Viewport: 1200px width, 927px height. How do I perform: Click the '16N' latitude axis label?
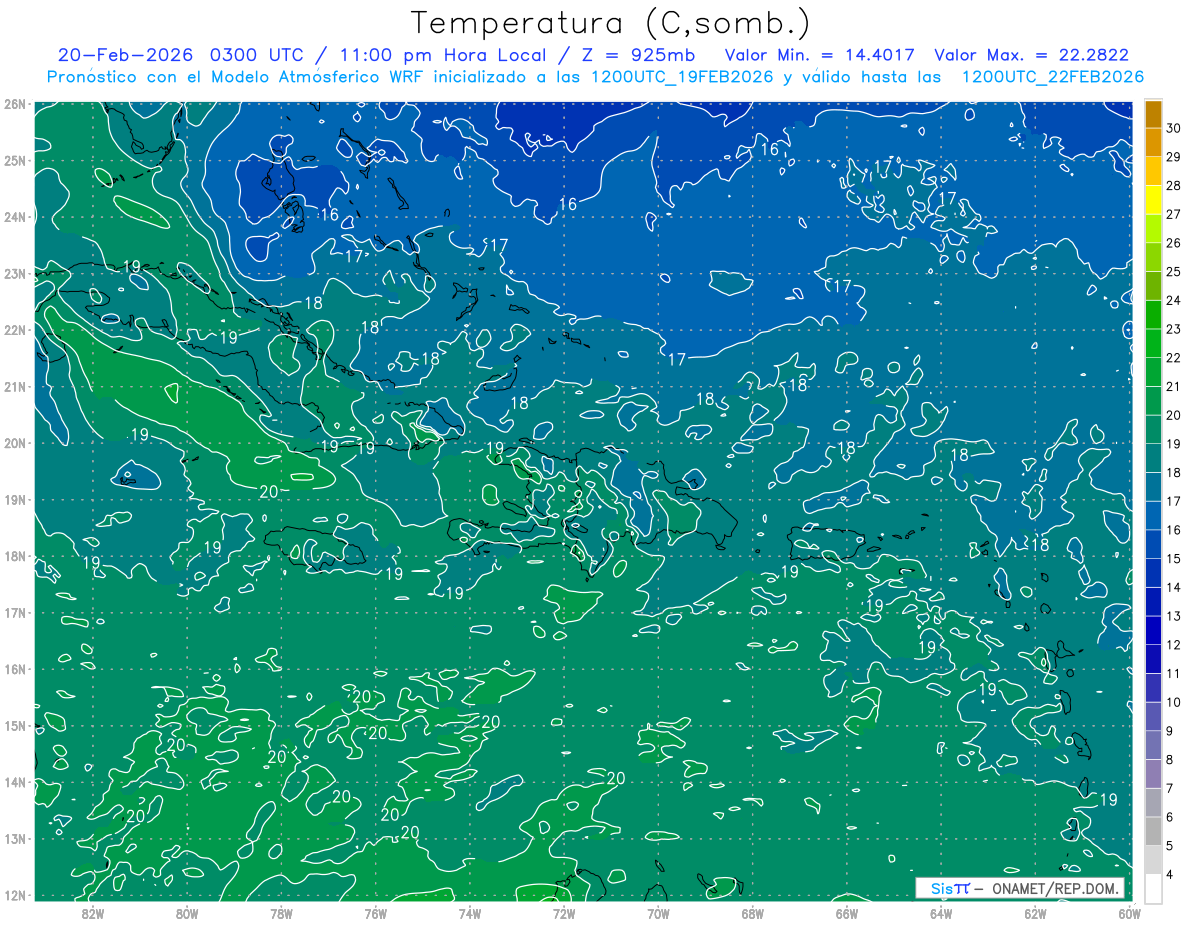tap(14, 669)
